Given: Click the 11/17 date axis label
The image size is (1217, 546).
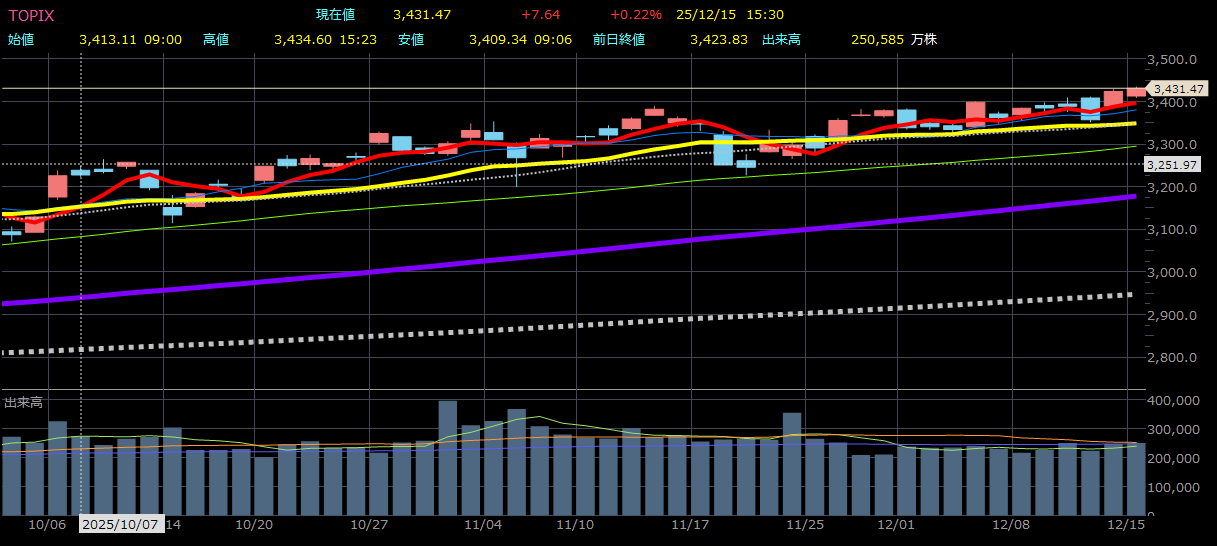Looking at the screenshot, I should pyautogui.click(x=690, y=524).
